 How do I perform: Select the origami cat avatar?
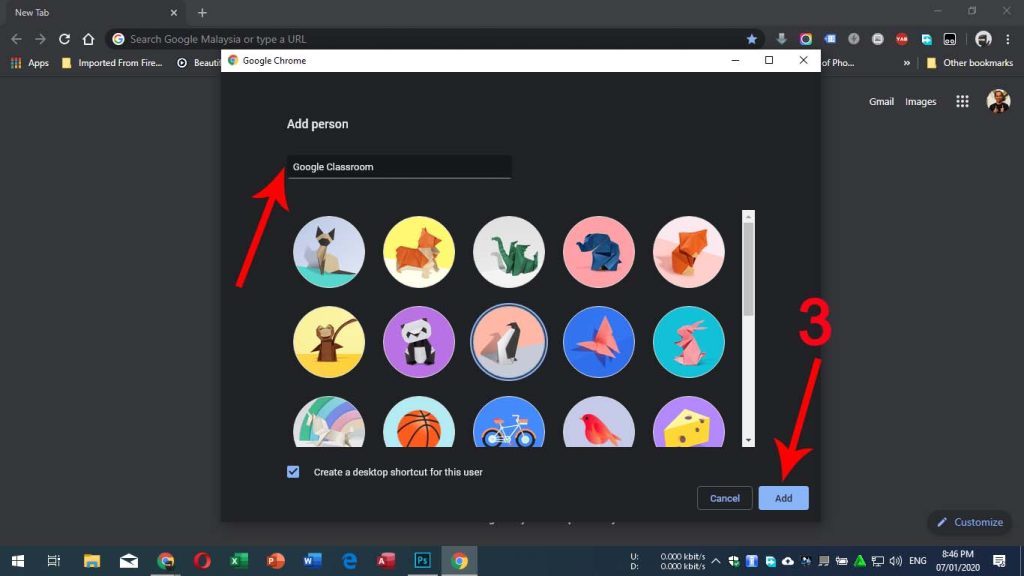tap(329, 252)
